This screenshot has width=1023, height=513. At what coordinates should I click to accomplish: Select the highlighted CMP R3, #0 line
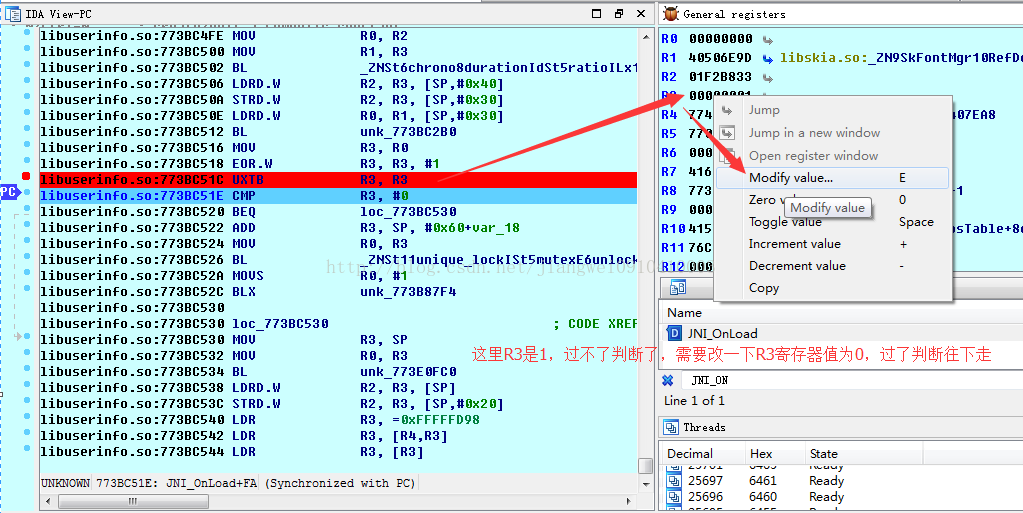tap(338, 196)
